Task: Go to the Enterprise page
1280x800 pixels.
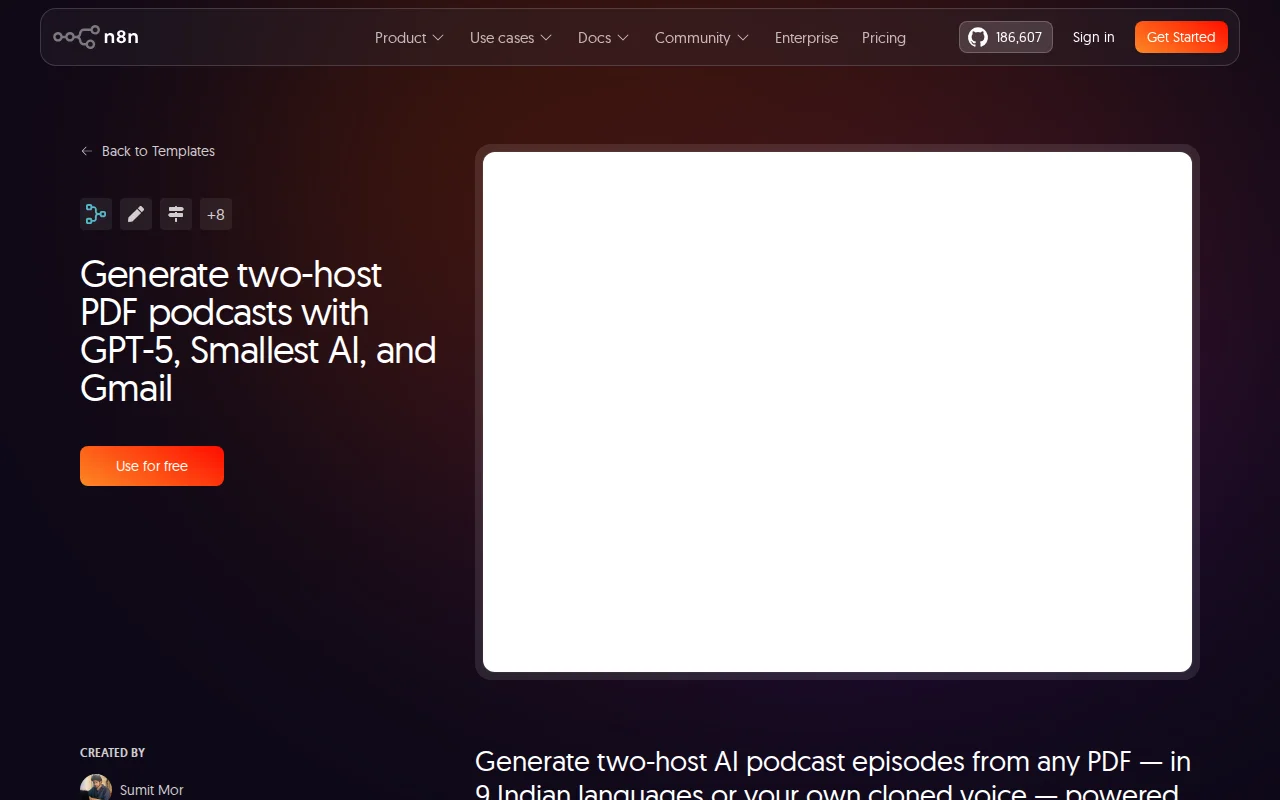Action: tap(806, 37)
